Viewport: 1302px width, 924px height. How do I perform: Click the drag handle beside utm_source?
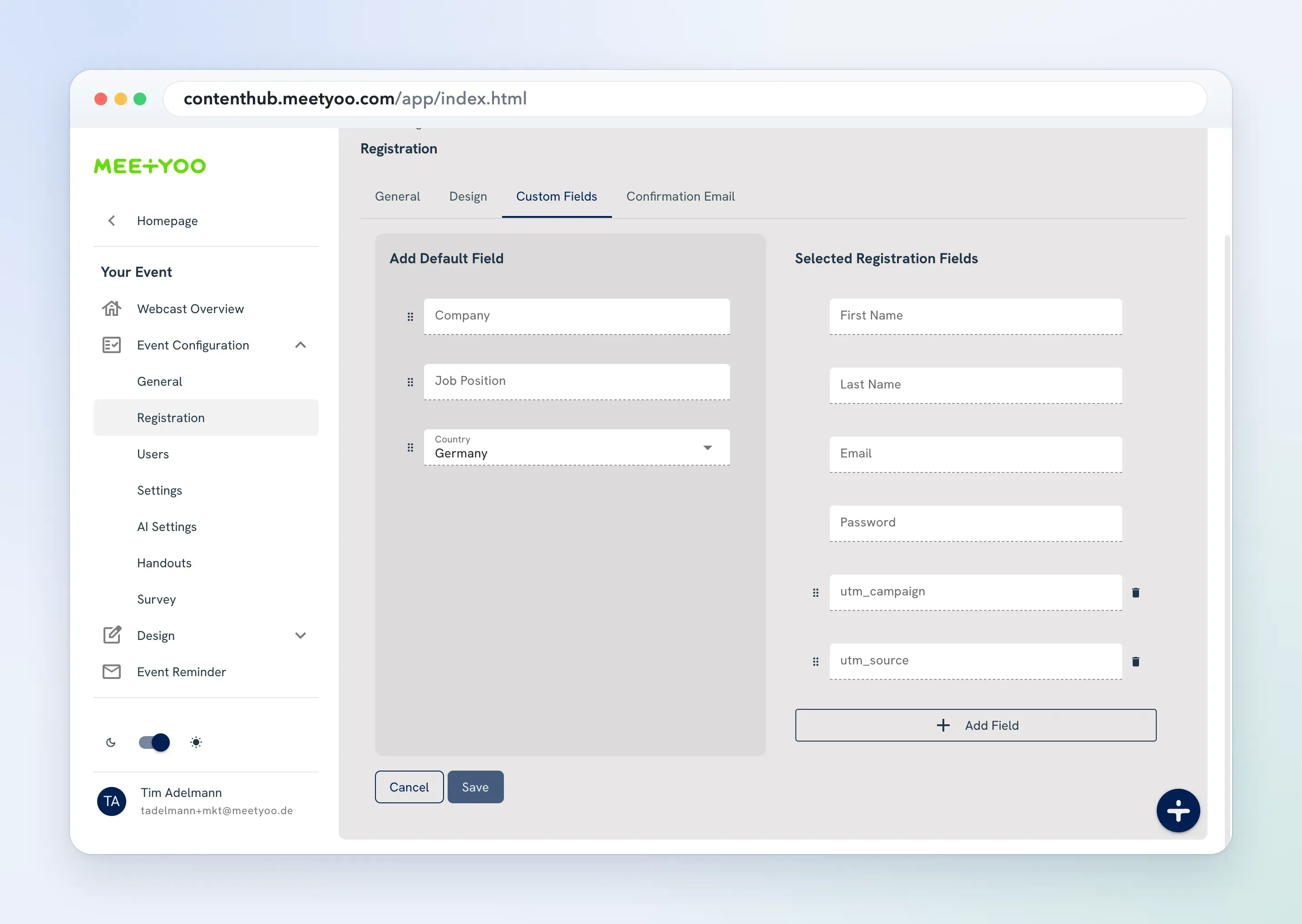coord(815,662)
